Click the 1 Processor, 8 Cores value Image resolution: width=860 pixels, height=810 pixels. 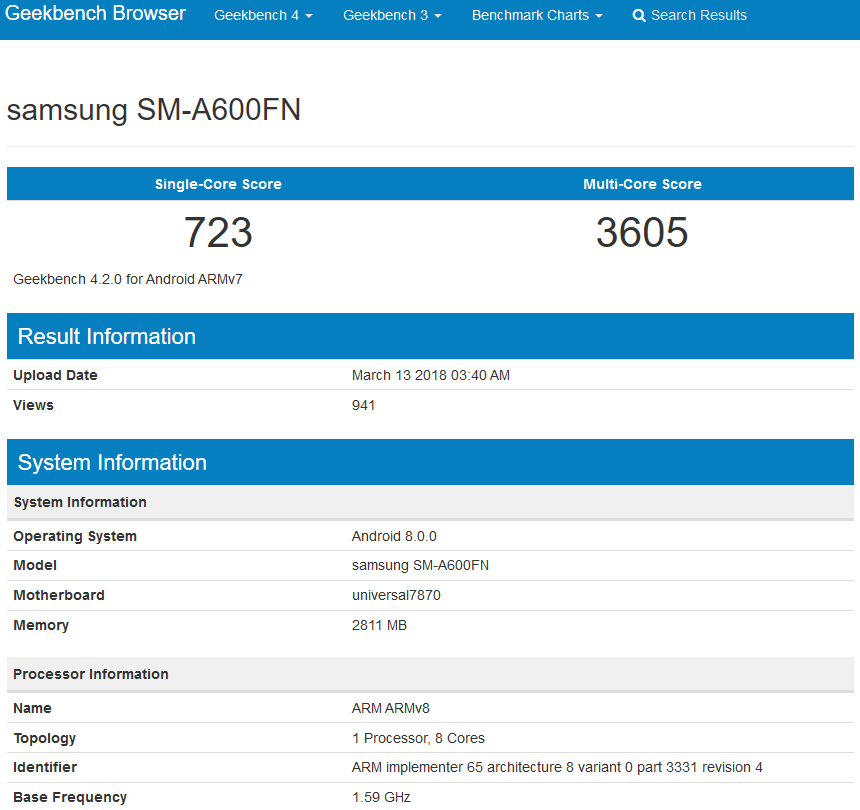click(418, 739)
